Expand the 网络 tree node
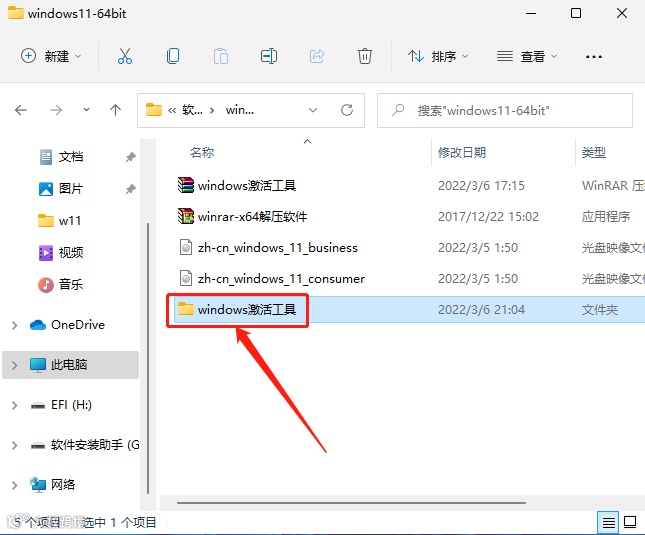The height and width of the screenshot is (535, 645). click(x=14, y=485)
